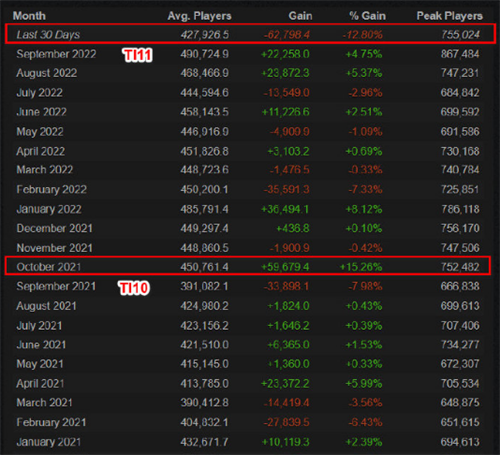The width and height of the screenshot is (500, 455).
Task: Sort by Avg. Players column header
Action: coord(199,16)
